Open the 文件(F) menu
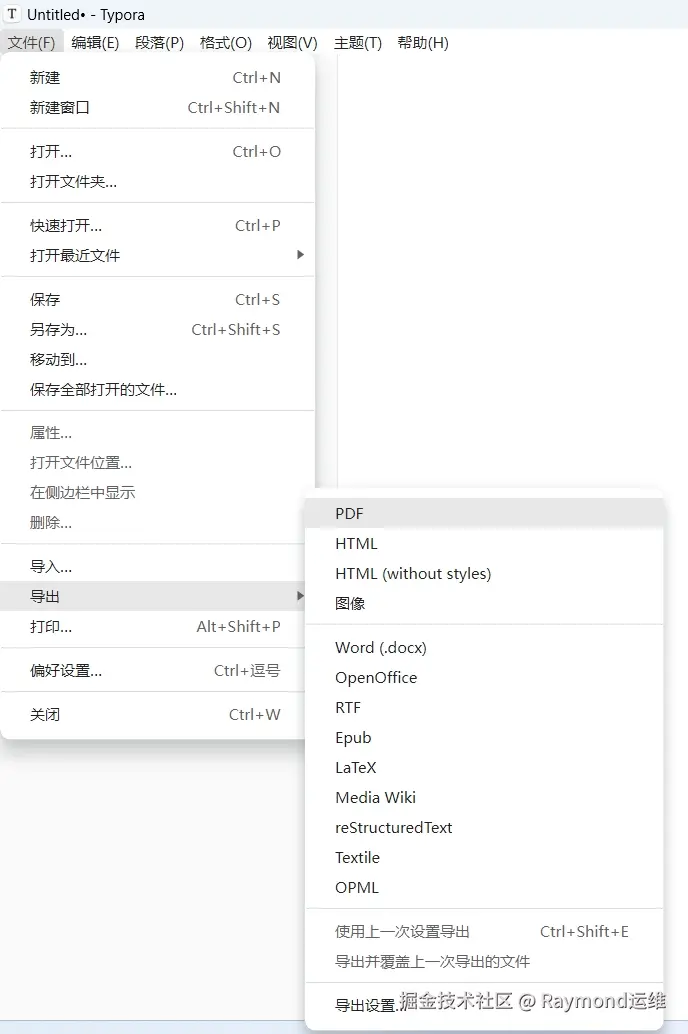 pos(31,42)
